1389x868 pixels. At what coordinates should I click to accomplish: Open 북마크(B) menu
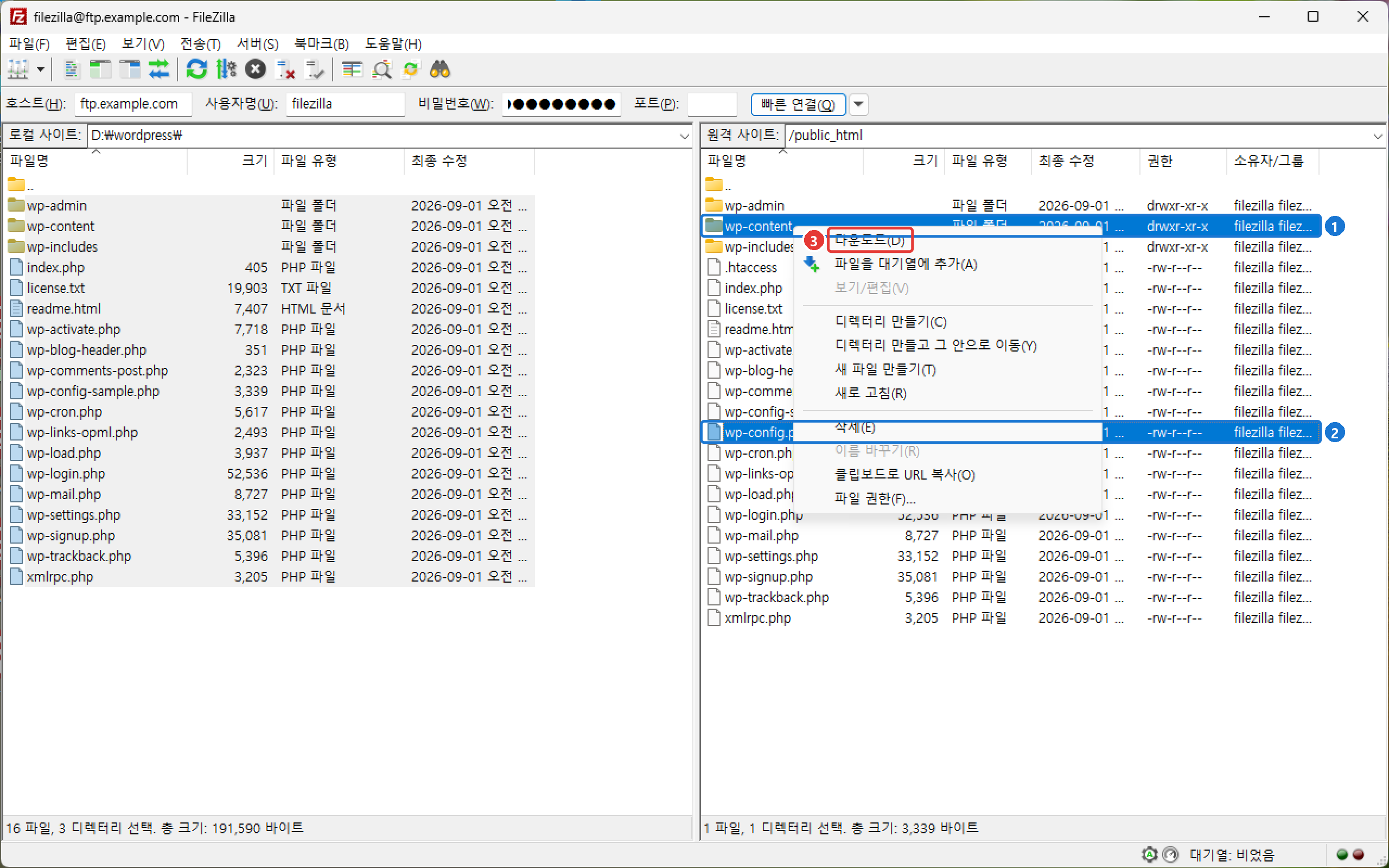321,43
